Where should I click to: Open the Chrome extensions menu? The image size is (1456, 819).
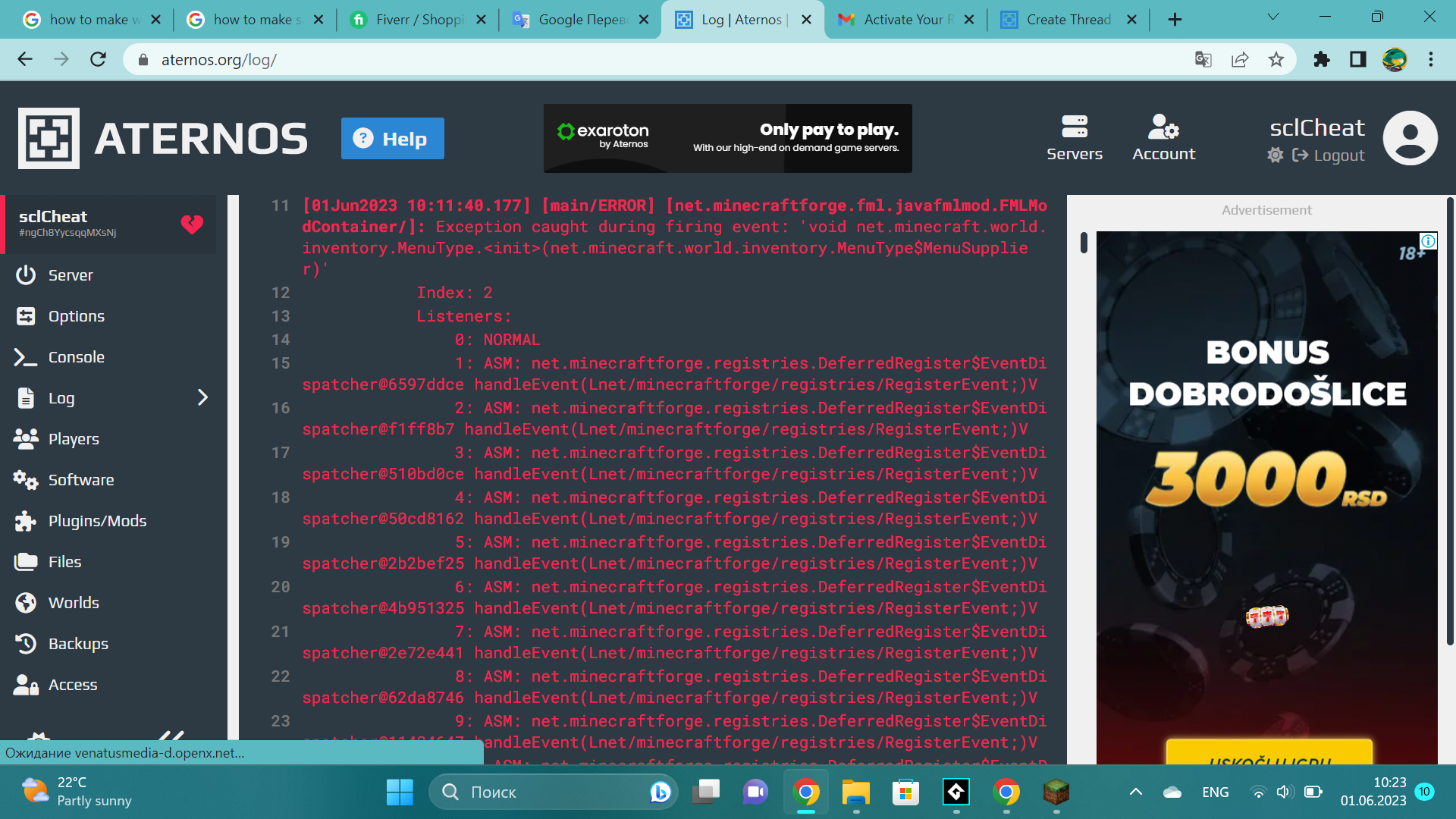pos(1322,59)
